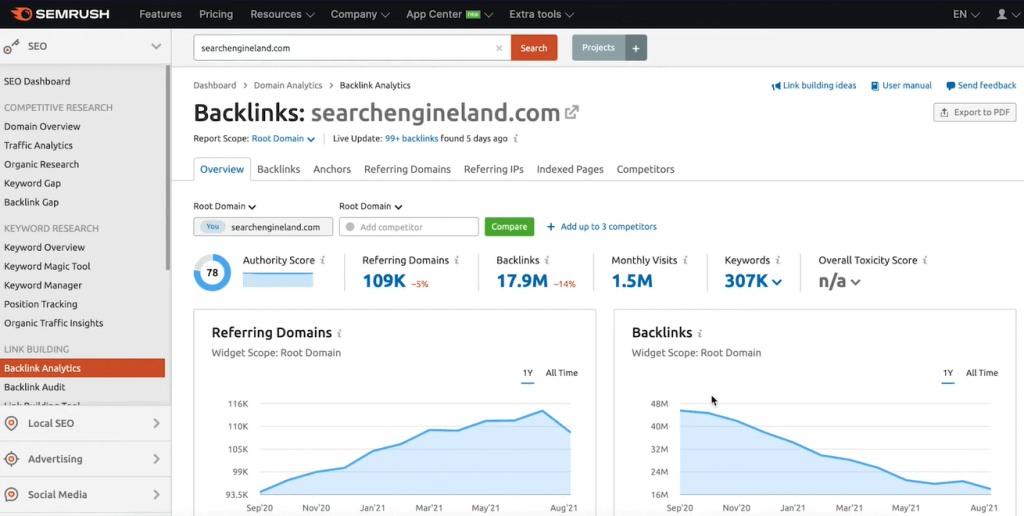Screen dimensions: 1024x516
Task: Select 1Y range in Referring Domains chart
Action: (x=528, y=373)
